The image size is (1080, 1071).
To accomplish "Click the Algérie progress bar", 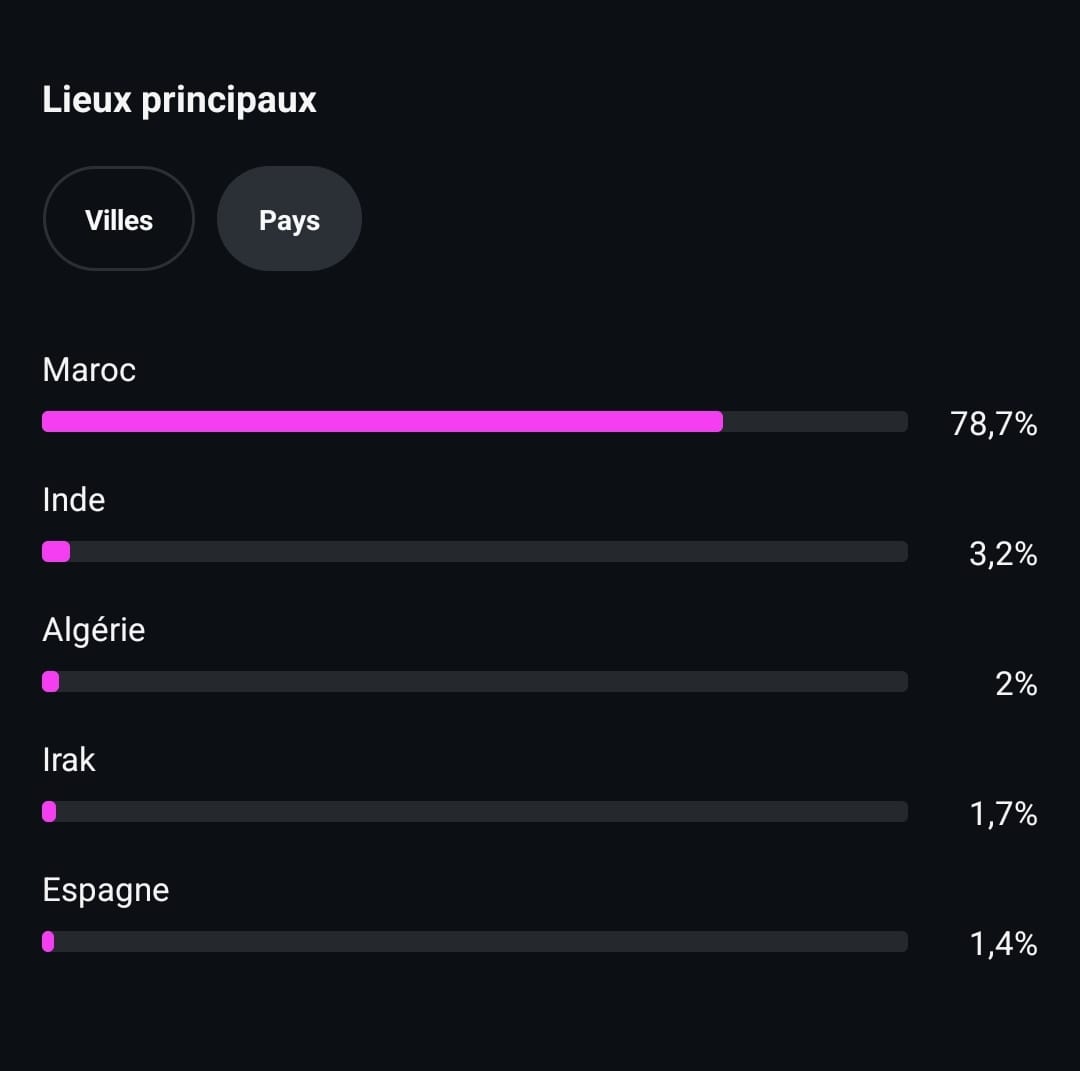I will [475, 682].
